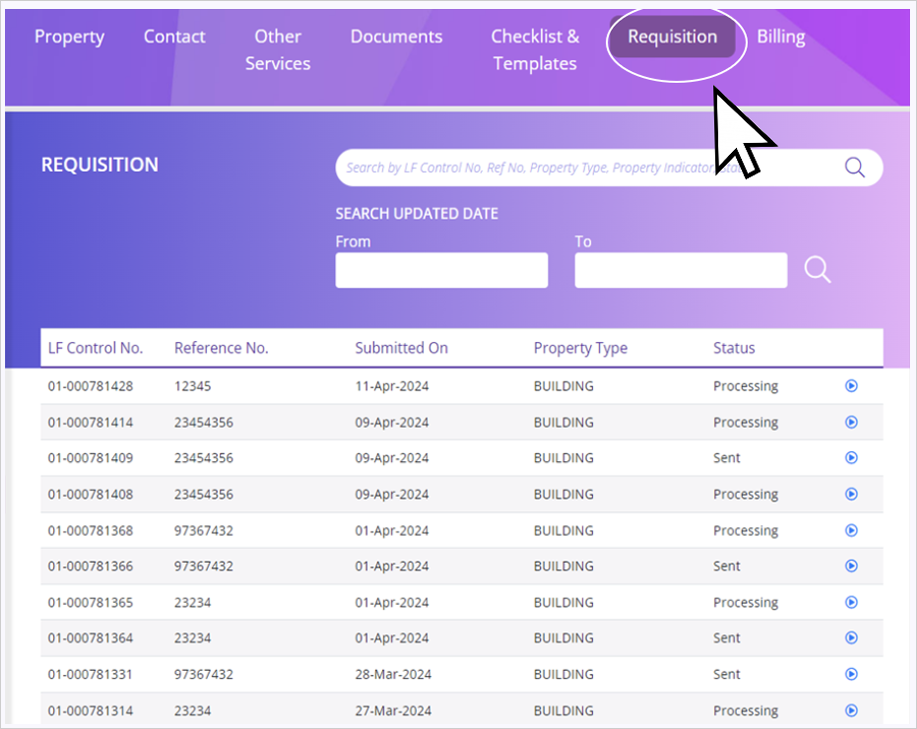This screenshot has height=729, width=917.
Task: Click the To date input field
Action: pos(680,271)
